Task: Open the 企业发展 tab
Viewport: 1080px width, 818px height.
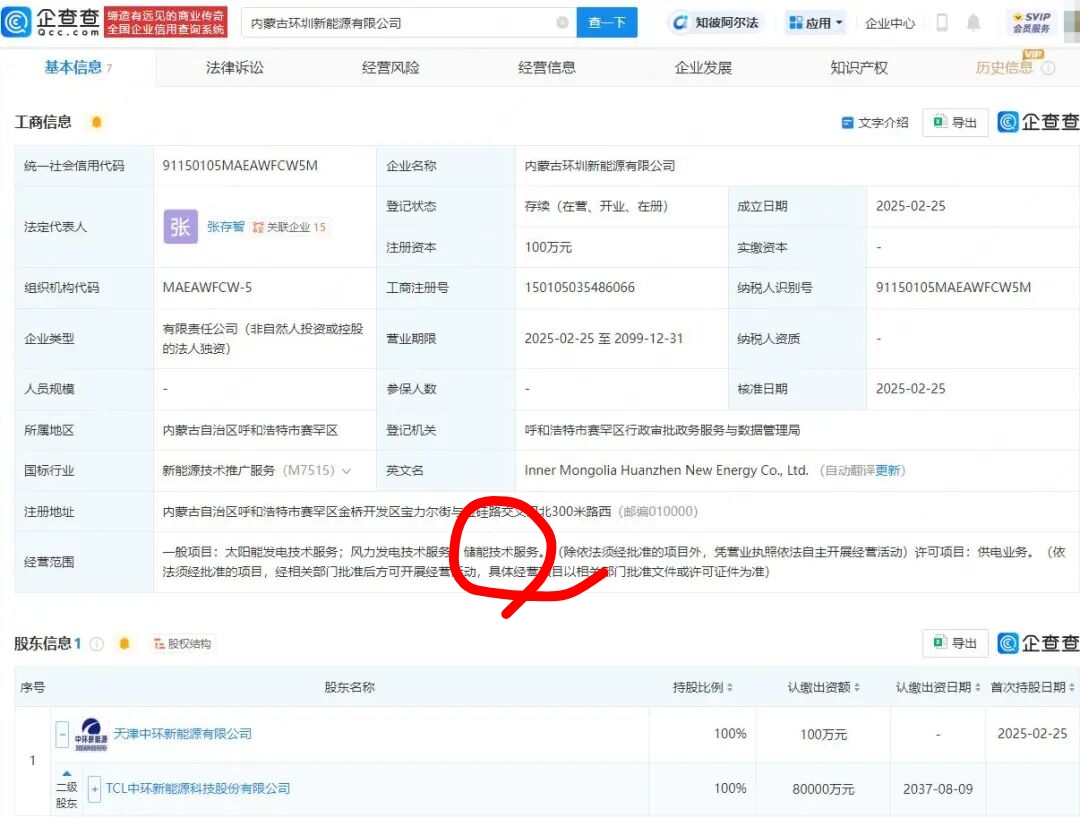Action: tap(703, 67)
